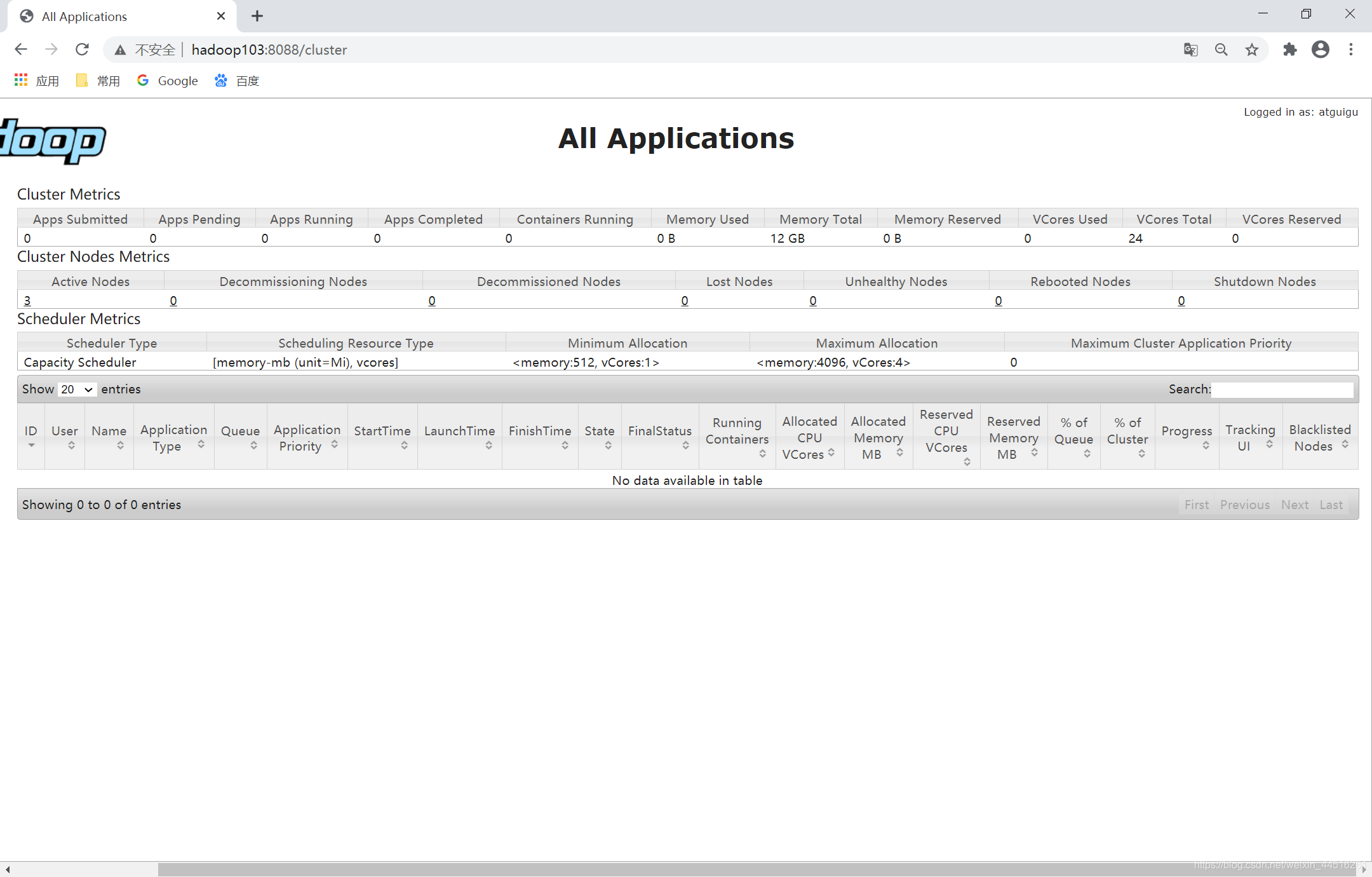This screenshot has width=1372, height=877.
Task: Sort table by FinishTime column
Action: 540,437
